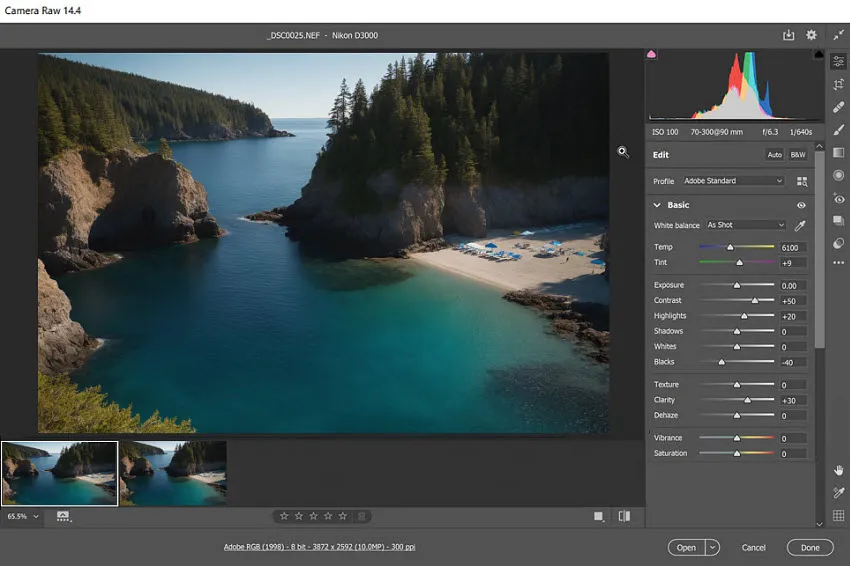Select the Color Sampler eyedropper tool
The width and height of the screenshot is (850, 566).
838,492
